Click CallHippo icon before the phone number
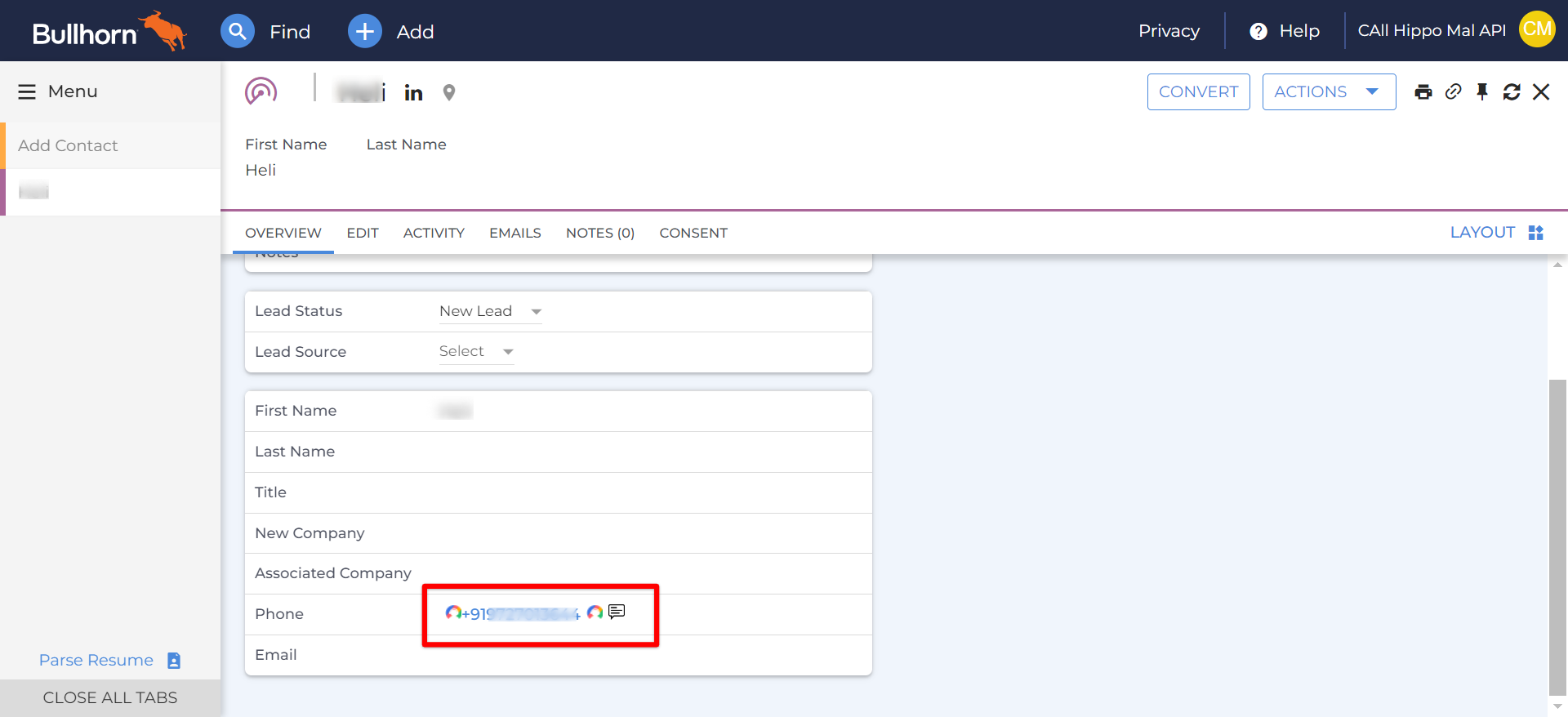1568x717 pixels. [x=453, y=612]
